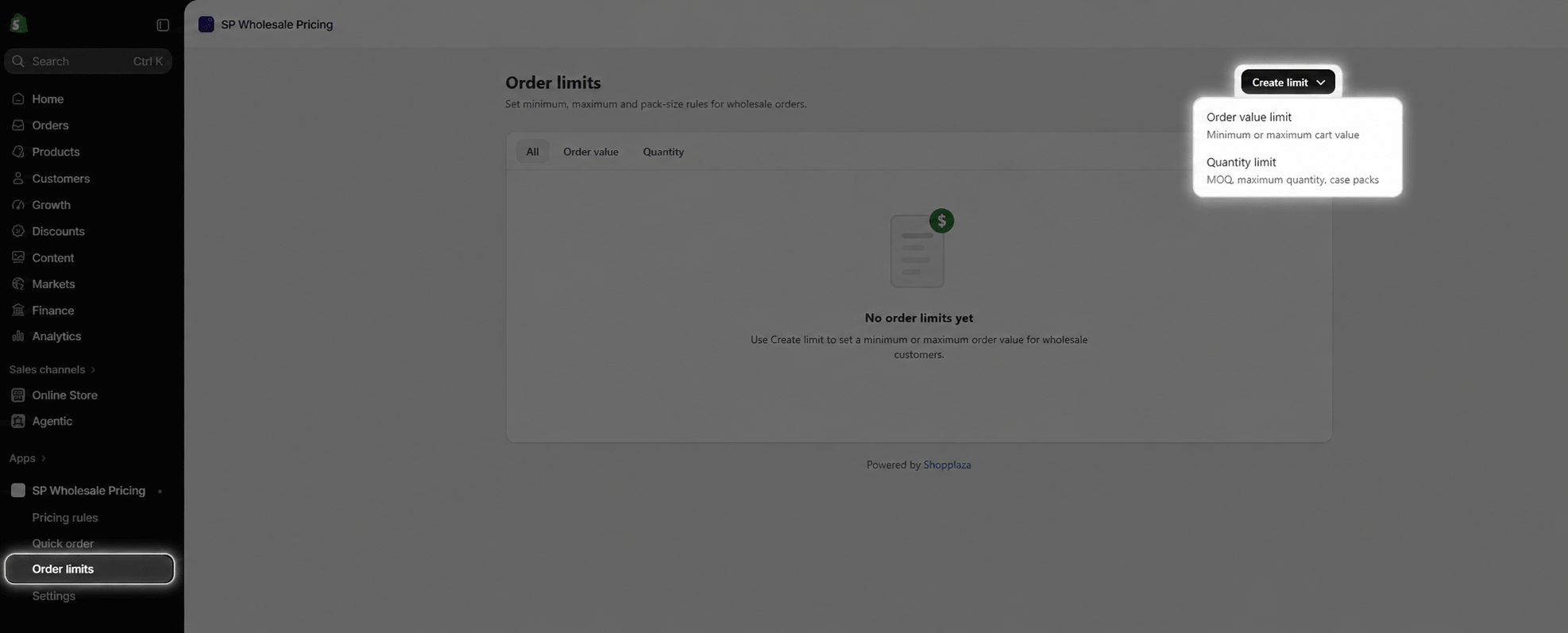The height and width of the screenshot is (633, 1568).
Task: Click the pin dot next to SP Wholesale Pricing
Action: (160, 492)
